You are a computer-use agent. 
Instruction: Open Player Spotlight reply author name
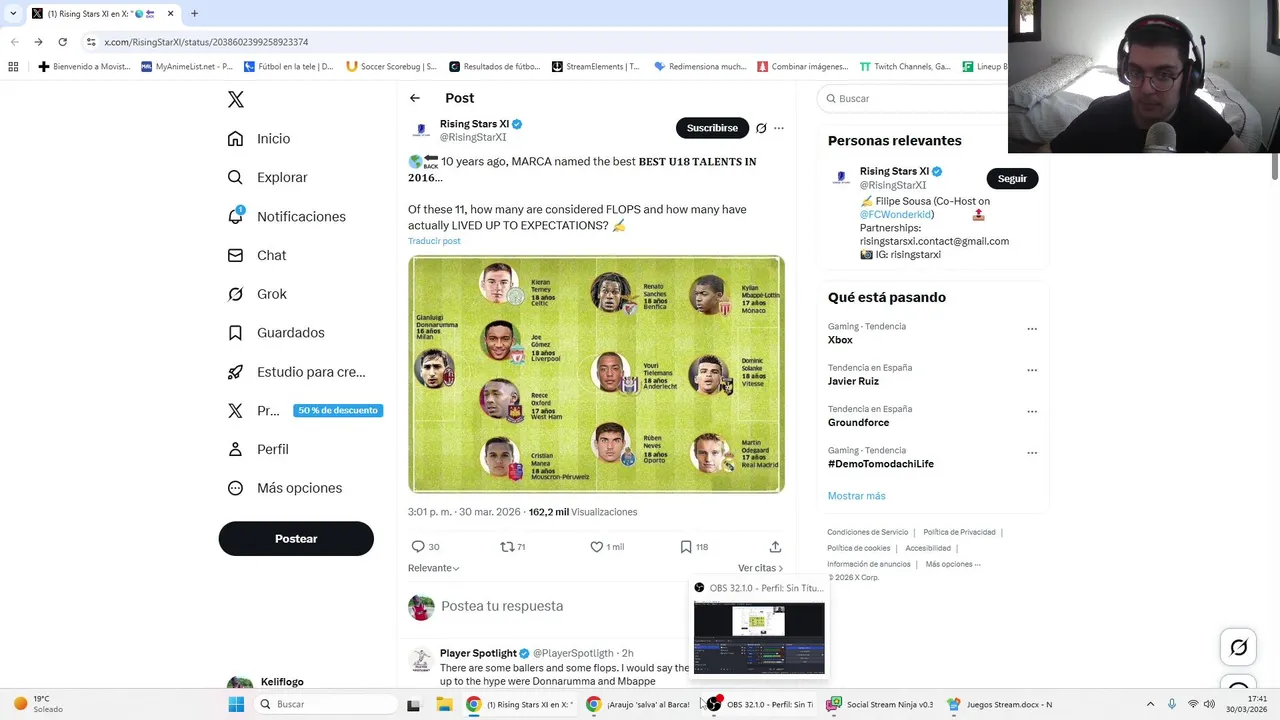(478, 653)
